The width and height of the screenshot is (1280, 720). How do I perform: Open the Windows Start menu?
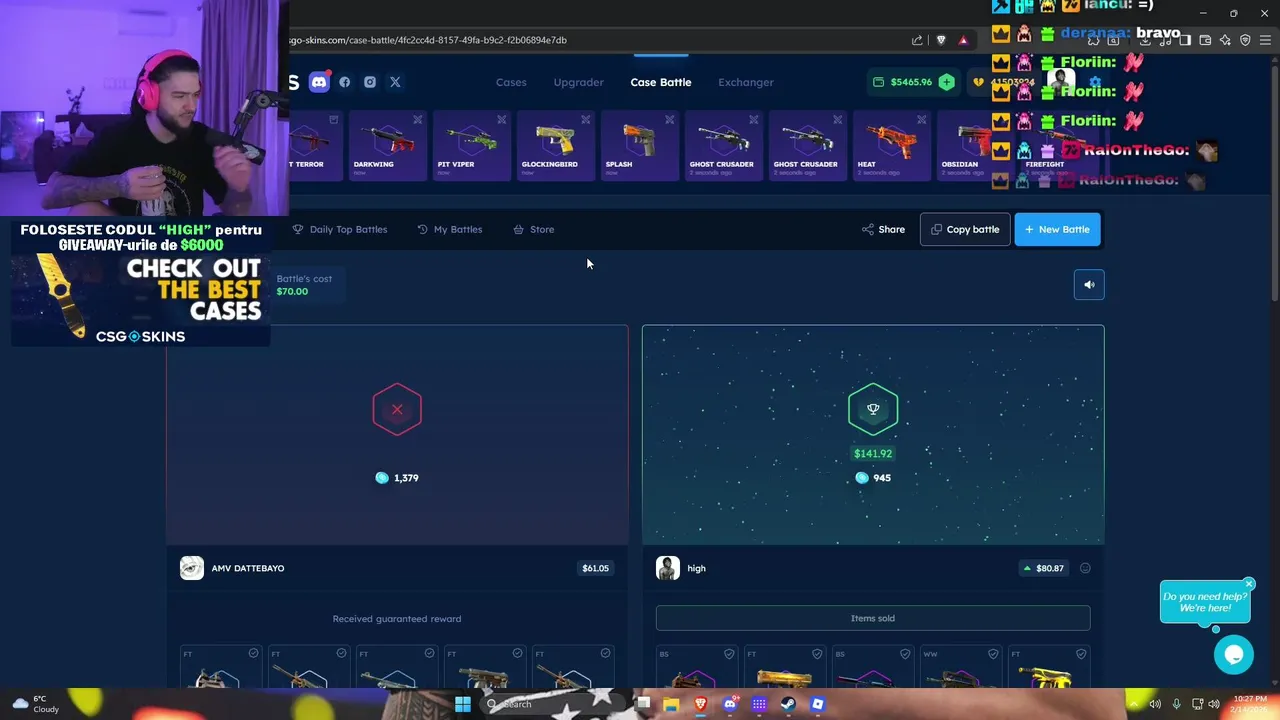(x=462, y=704)
